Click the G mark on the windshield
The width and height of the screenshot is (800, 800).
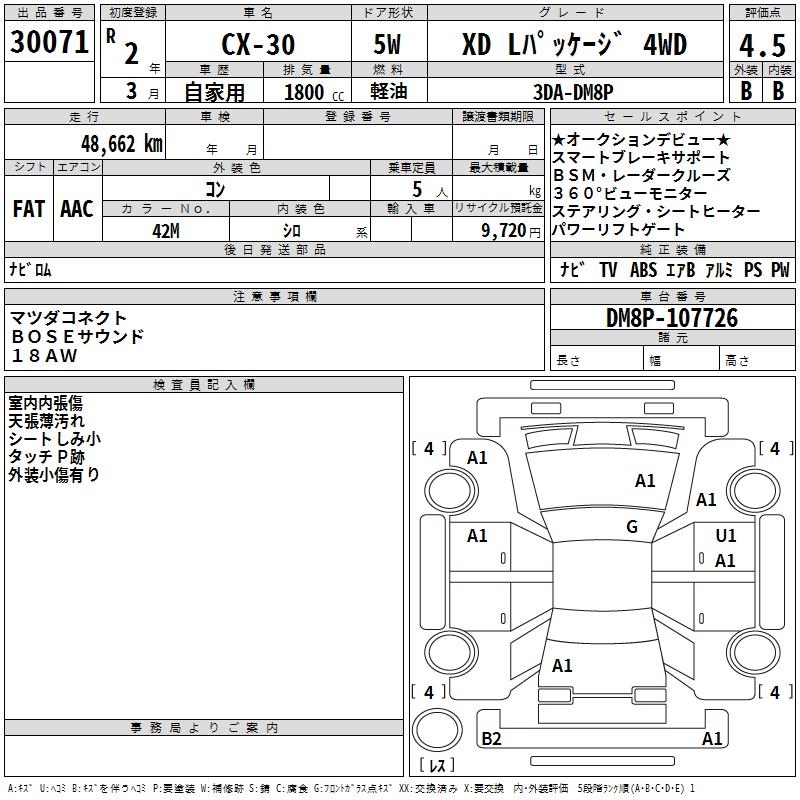(x=632, y=527)
